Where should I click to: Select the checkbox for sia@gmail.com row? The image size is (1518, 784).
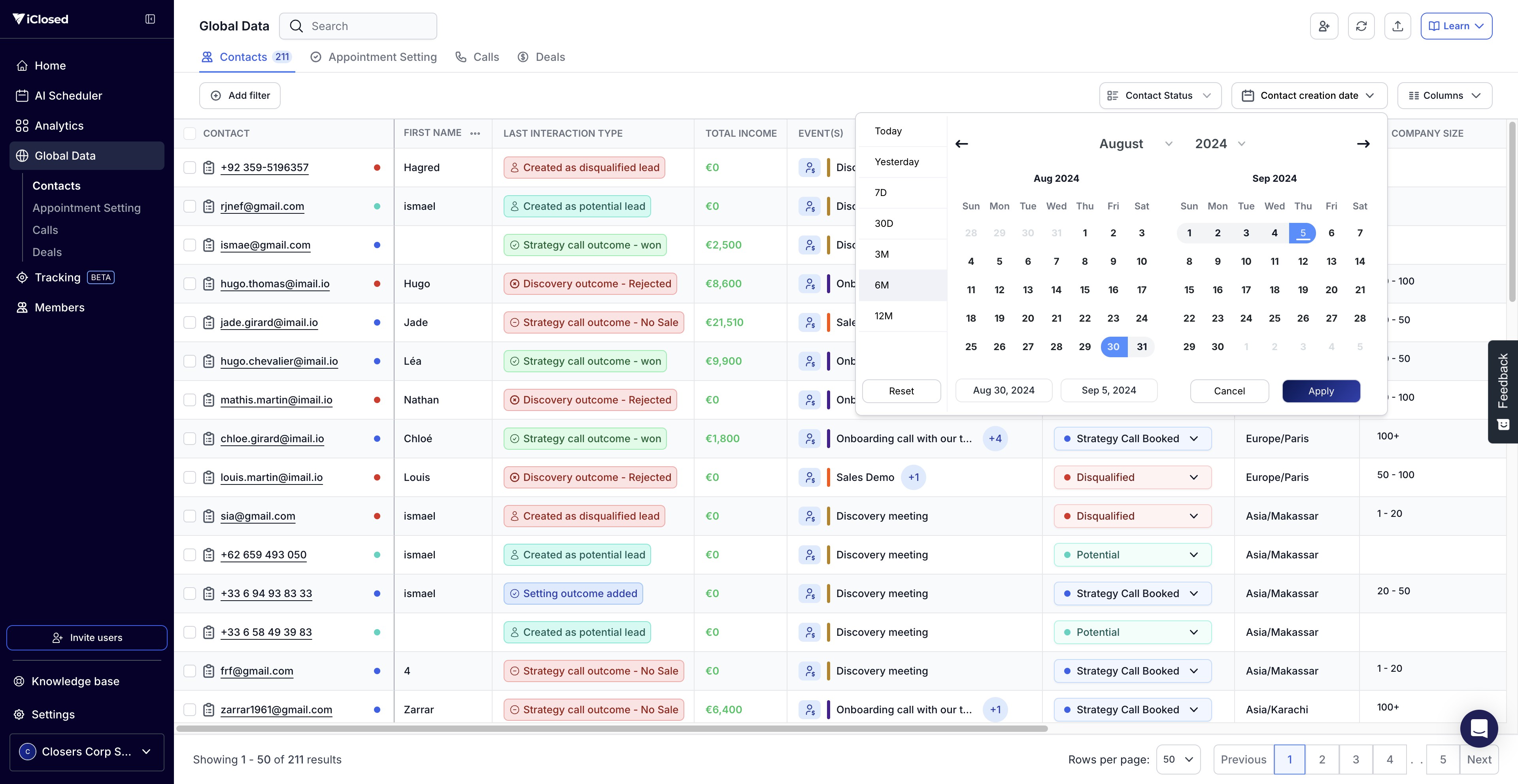coord(190,516)
